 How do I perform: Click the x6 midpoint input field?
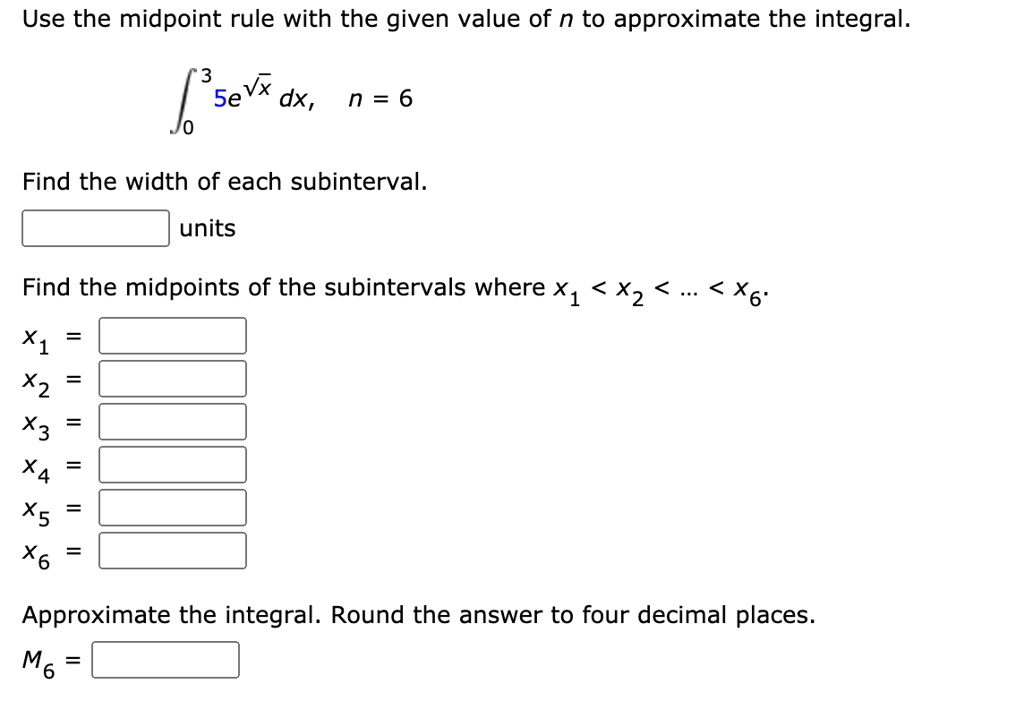tap(172, 551)
